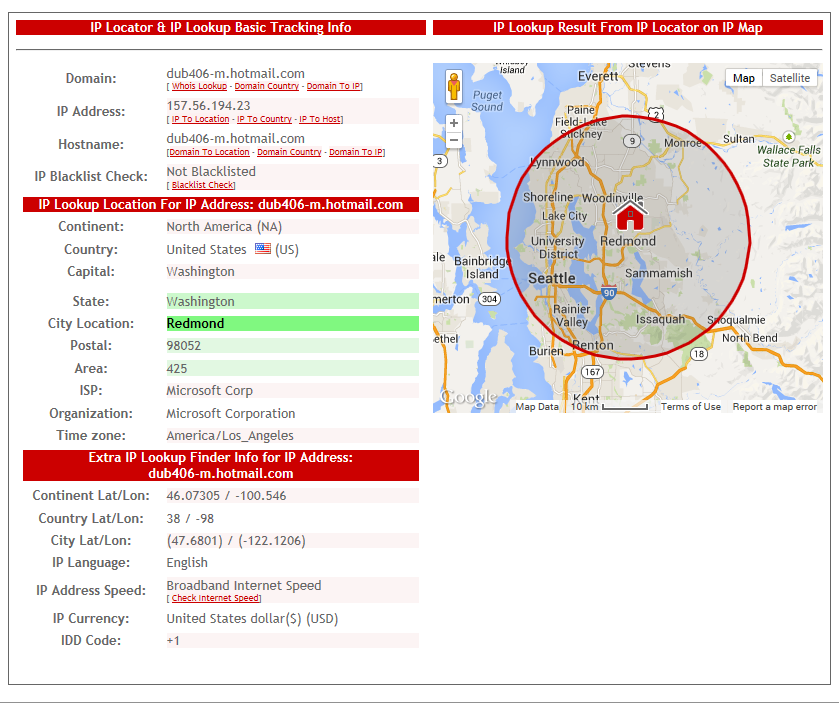This screenshot has width=839, height=704.
Task: Zoom out on the map
Action: (454, 140)
